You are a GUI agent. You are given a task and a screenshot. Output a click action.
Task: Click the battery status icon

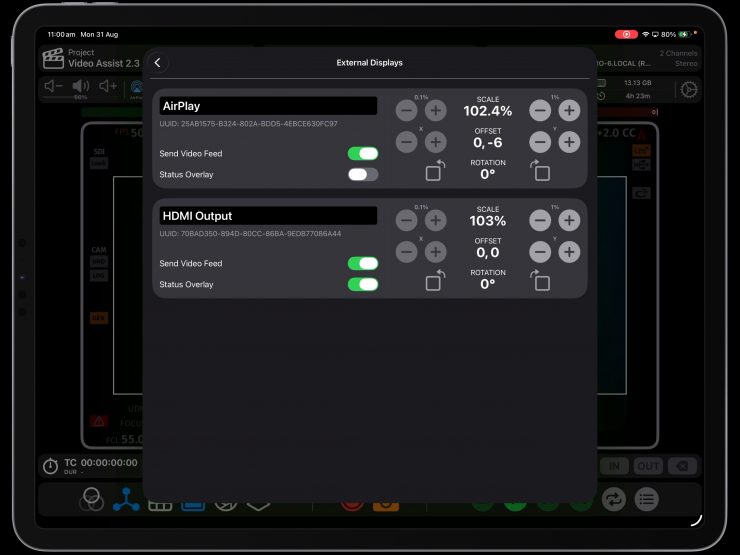pyautogui.click(x=684, y=34)
